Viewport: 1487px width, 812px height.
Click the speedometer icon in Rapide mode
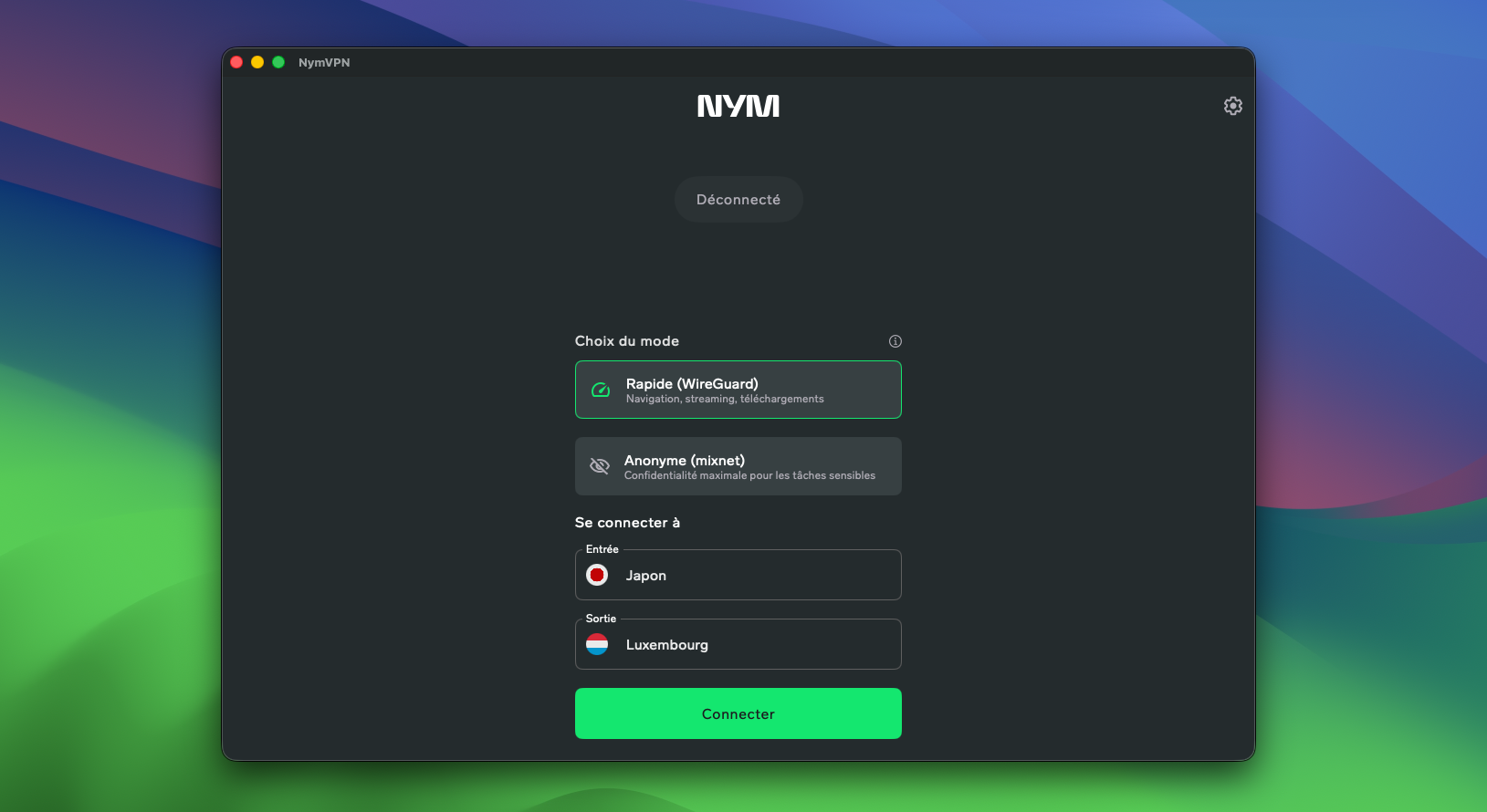click(601, 390)
